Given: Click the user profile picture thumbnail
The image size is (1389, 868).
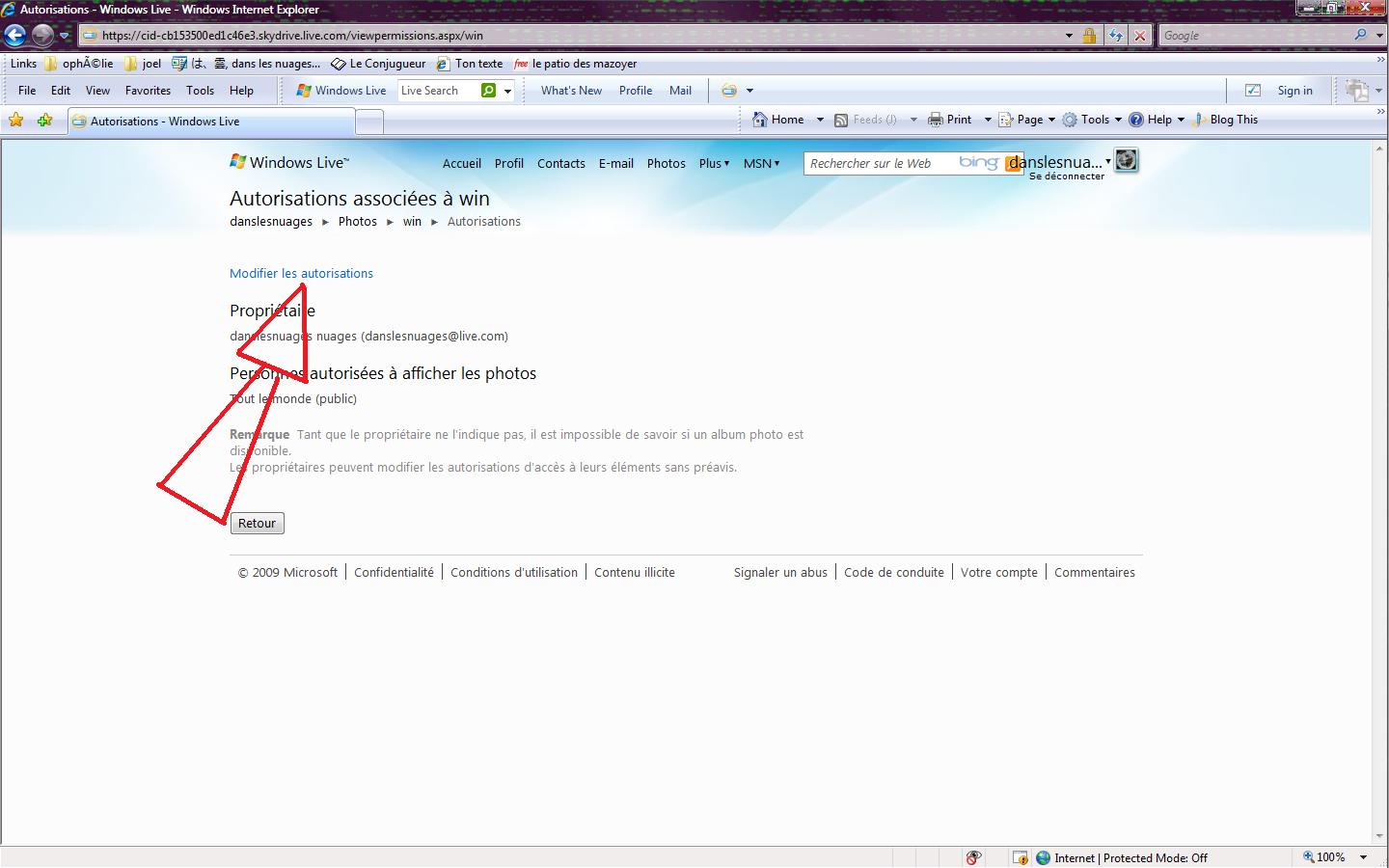Looking at the screenshot, I should point(1126,160).
